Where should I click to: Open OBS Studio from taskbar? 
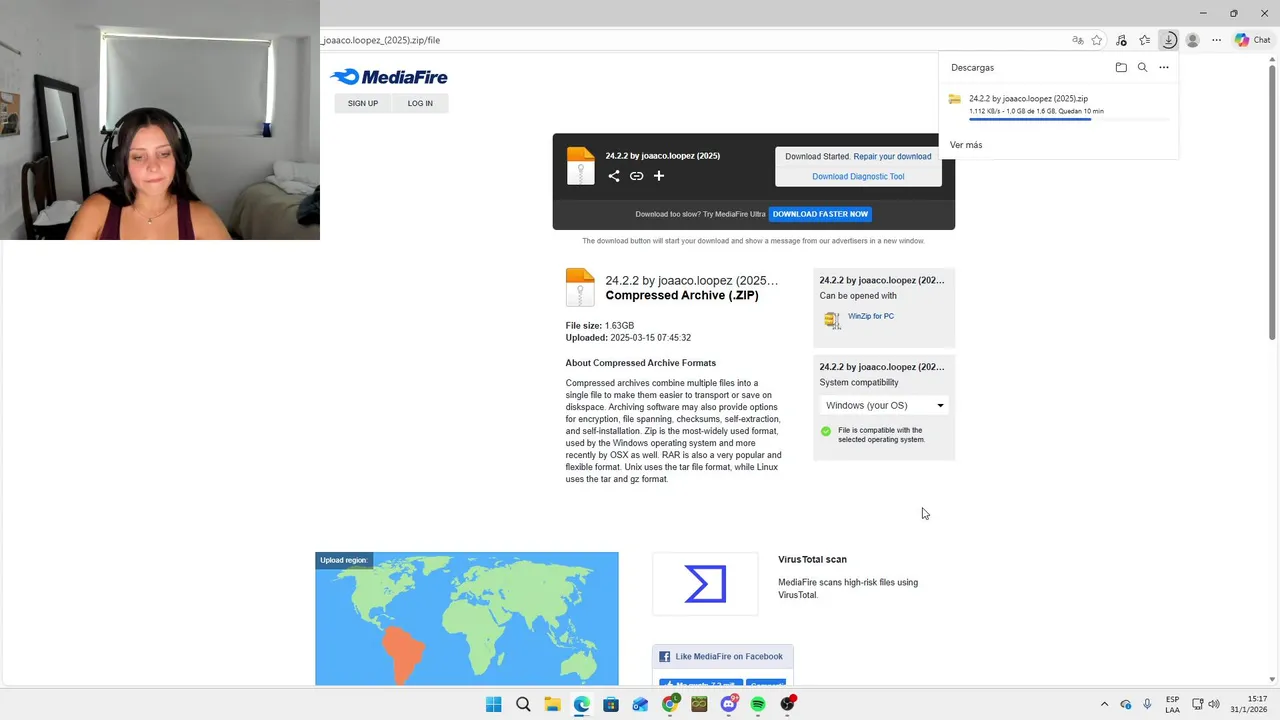[x=788, y=704]
